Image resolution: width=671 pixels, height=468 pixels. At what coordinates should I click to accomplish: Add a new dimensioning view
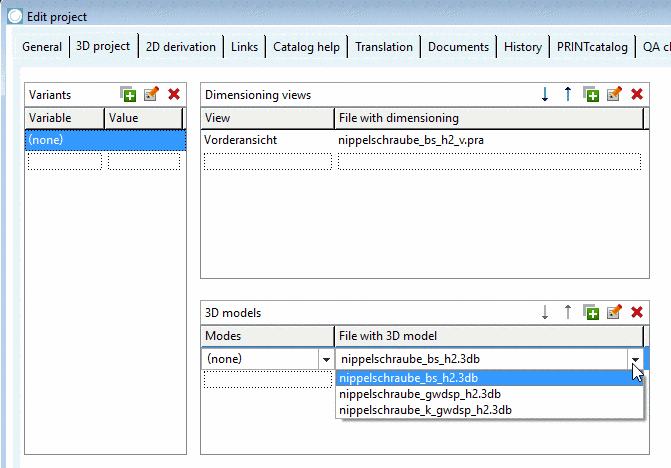[591, 94]
